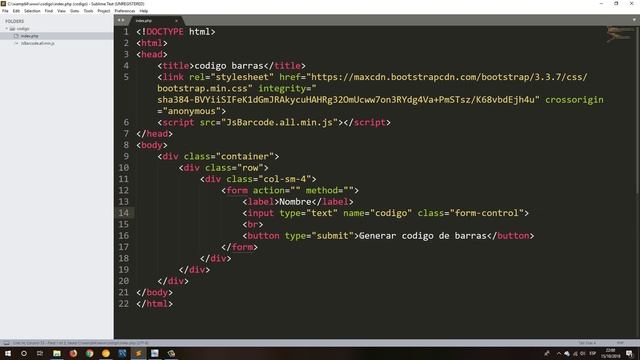This screenshot has width=640, height=360.
Task: Open Task View from the taskbar
Action: click(40, 353)
